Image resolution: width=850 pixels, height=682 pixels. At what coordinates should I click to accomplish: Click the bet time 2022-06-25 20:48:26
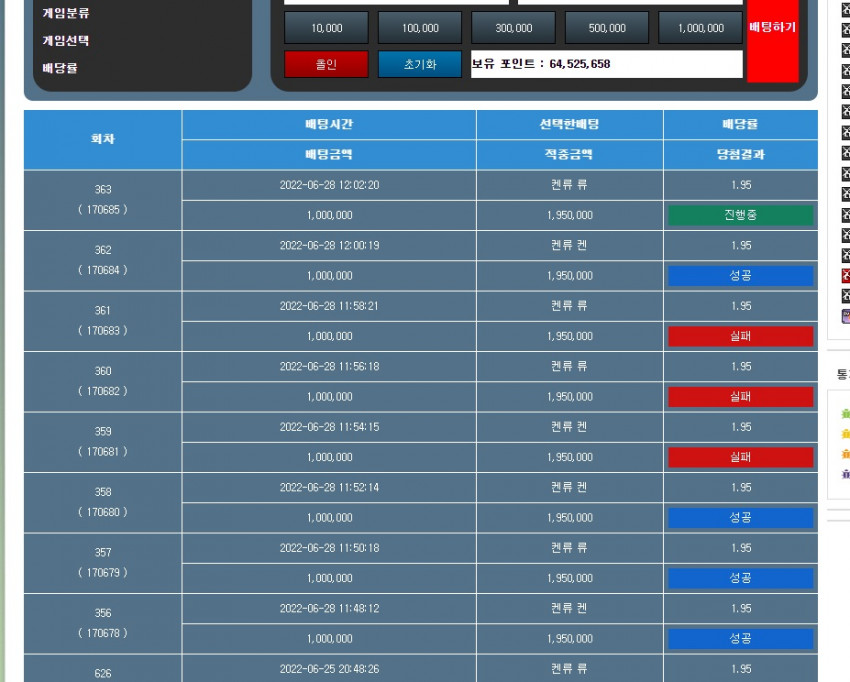click(x=329, y=669)
